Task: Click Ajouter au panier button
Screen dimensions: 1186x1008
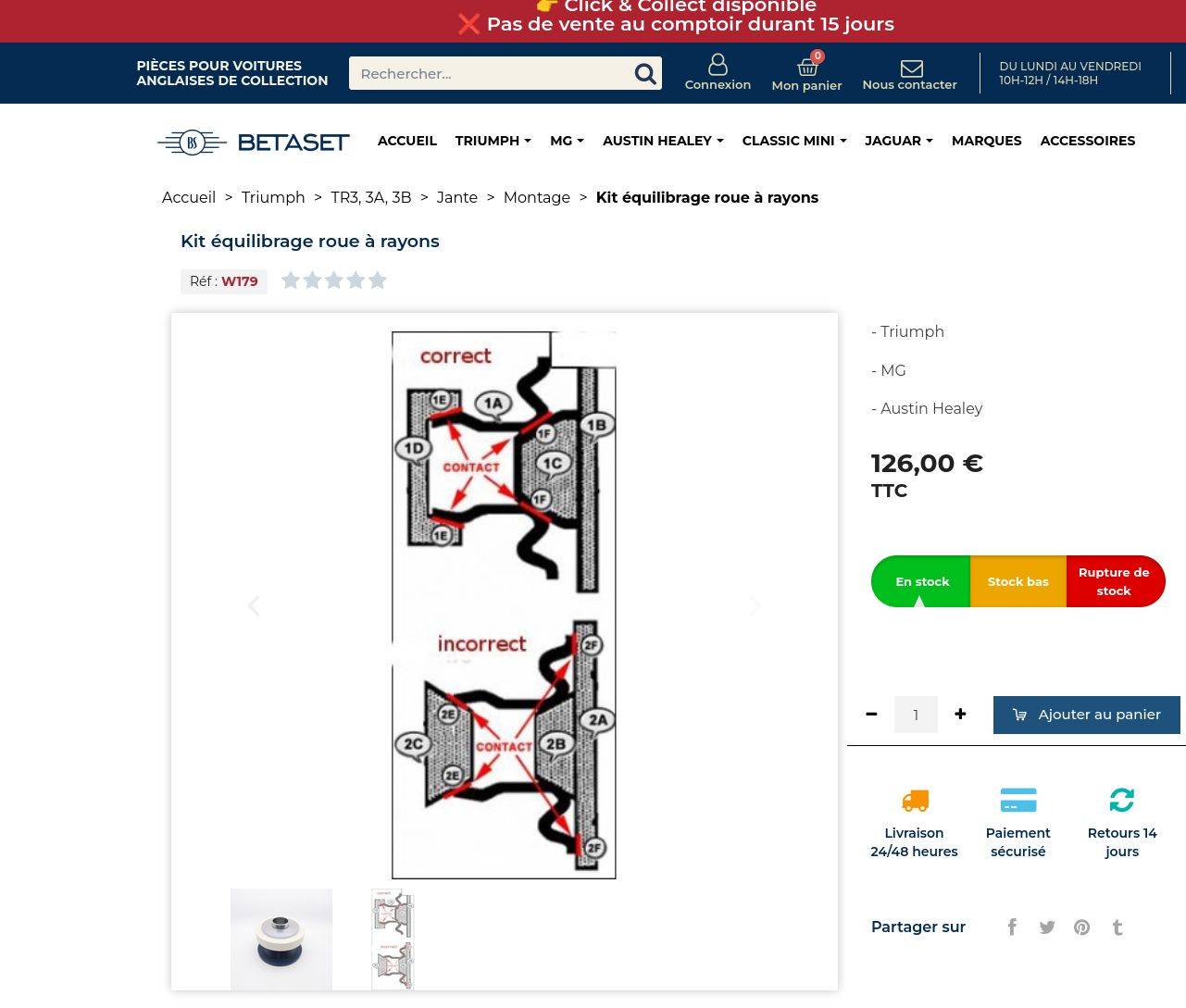Action: point(1086,715)
